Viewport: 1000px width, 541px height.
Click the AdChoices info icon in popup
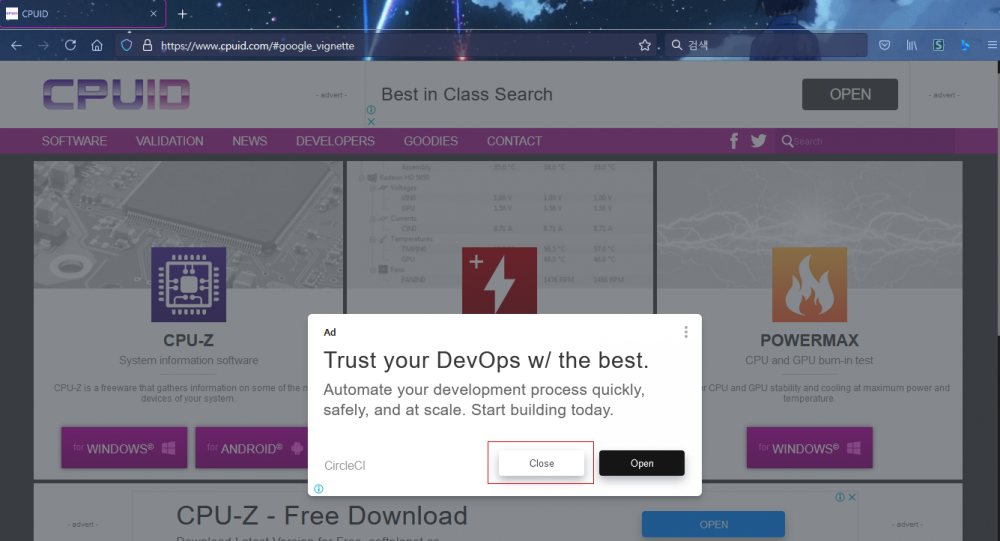coord(319,489)
